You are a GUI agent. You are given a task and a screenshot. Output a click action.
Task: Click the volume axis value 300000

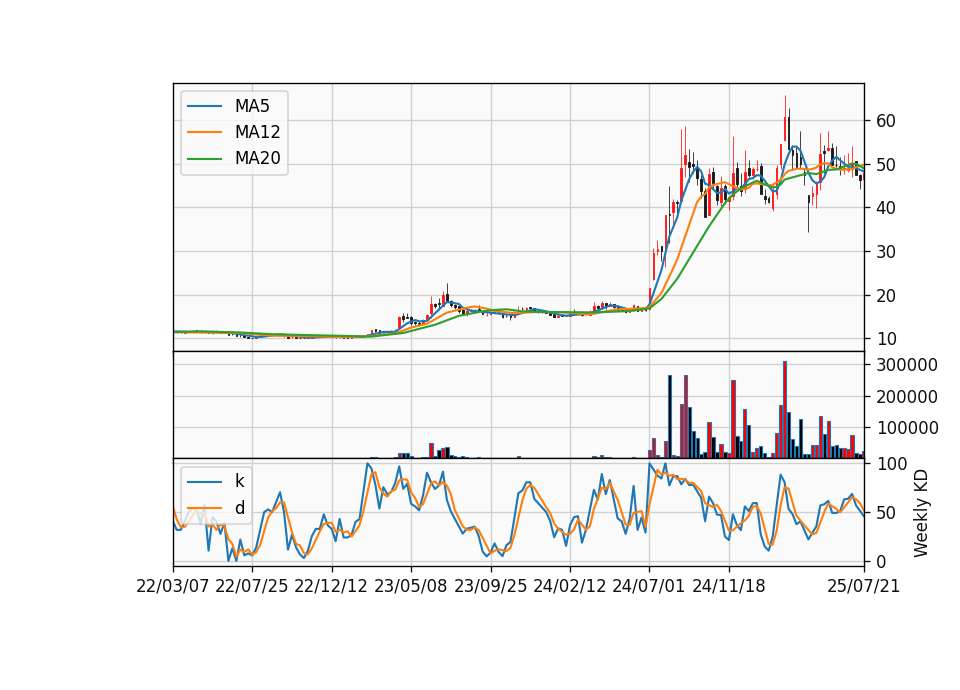coord(907,366)
